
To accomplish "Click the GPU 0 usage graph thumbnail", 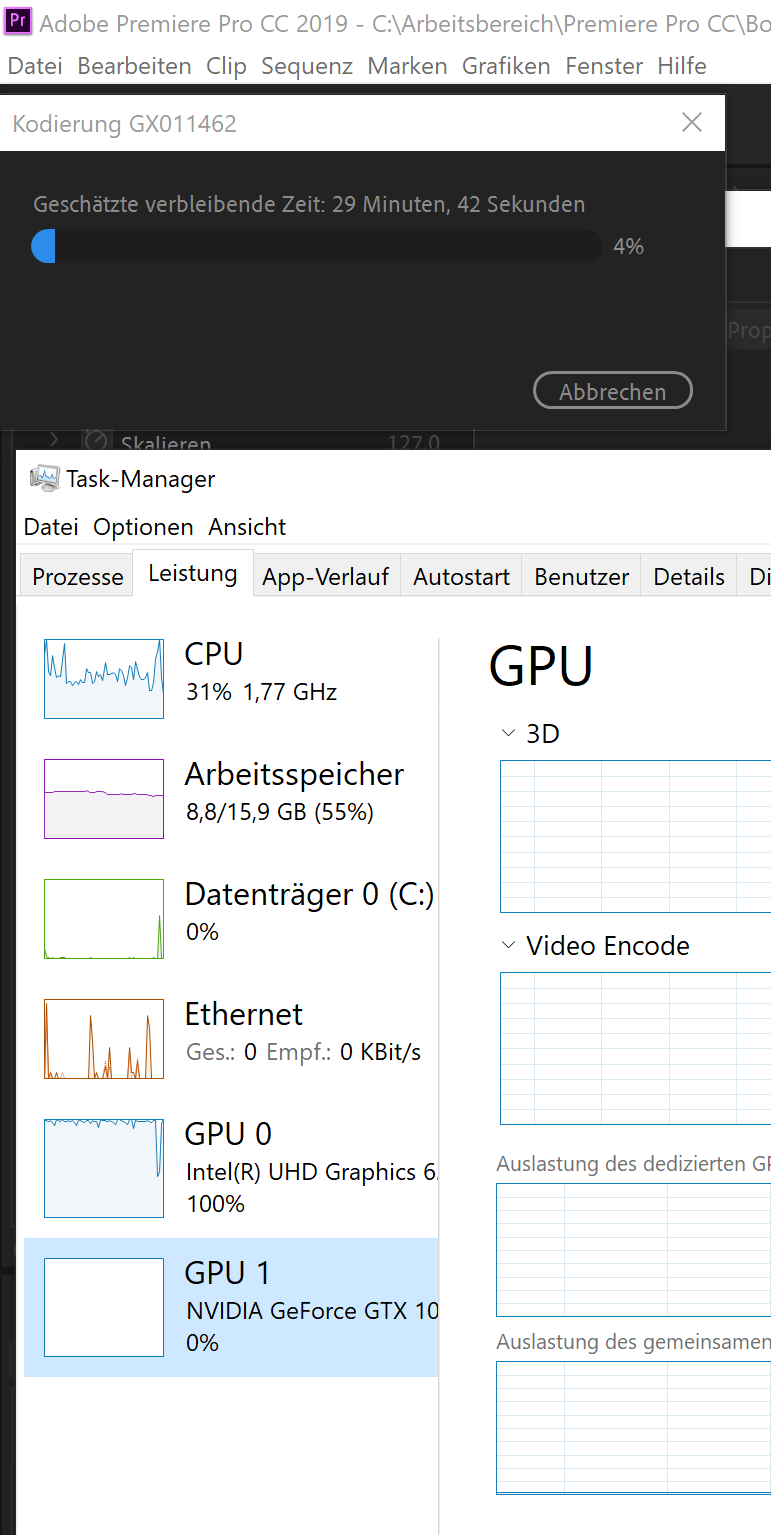I will click(x=104, y=1168).
